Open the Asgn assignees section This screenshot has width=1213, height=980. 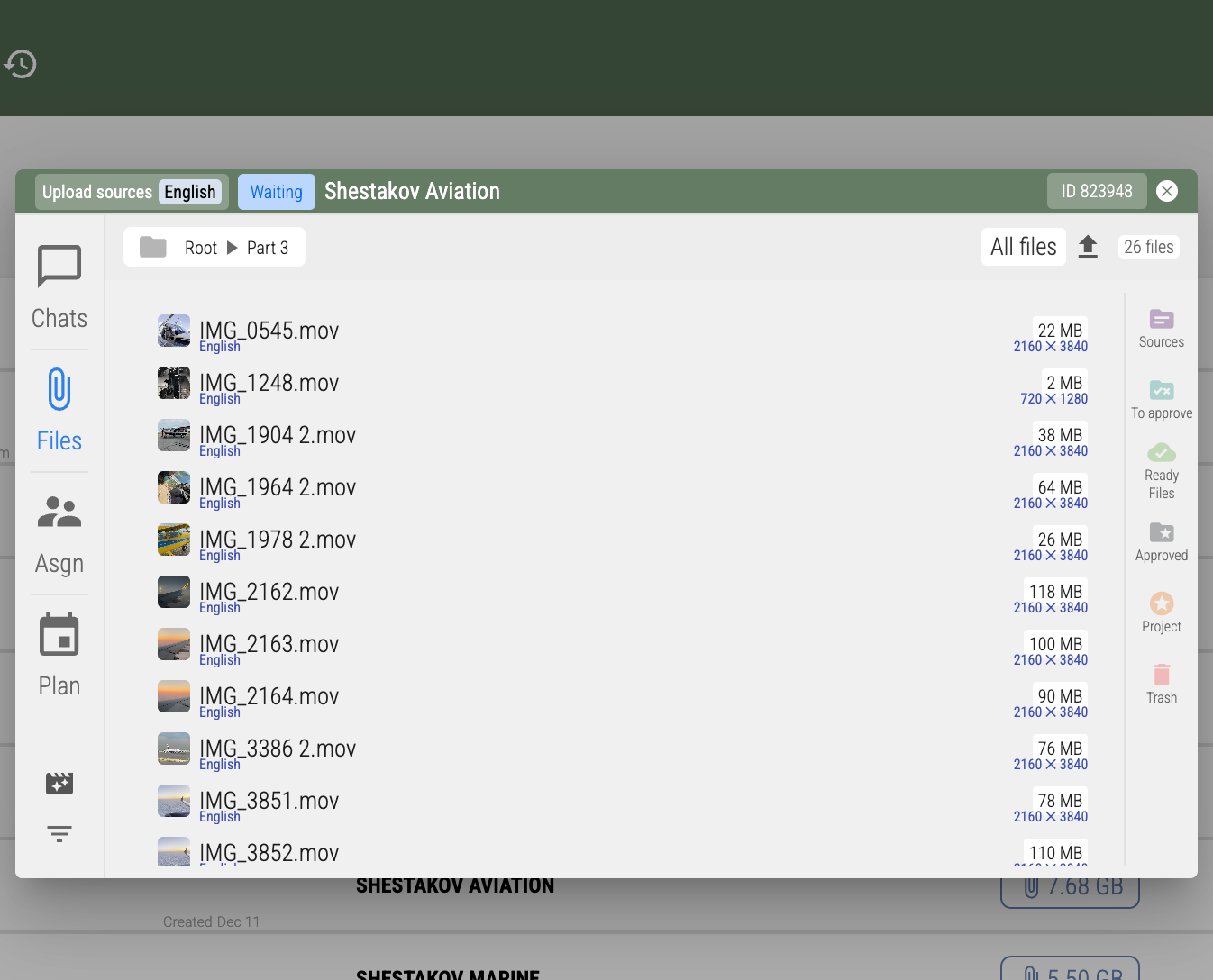click(x=59, y=532)
